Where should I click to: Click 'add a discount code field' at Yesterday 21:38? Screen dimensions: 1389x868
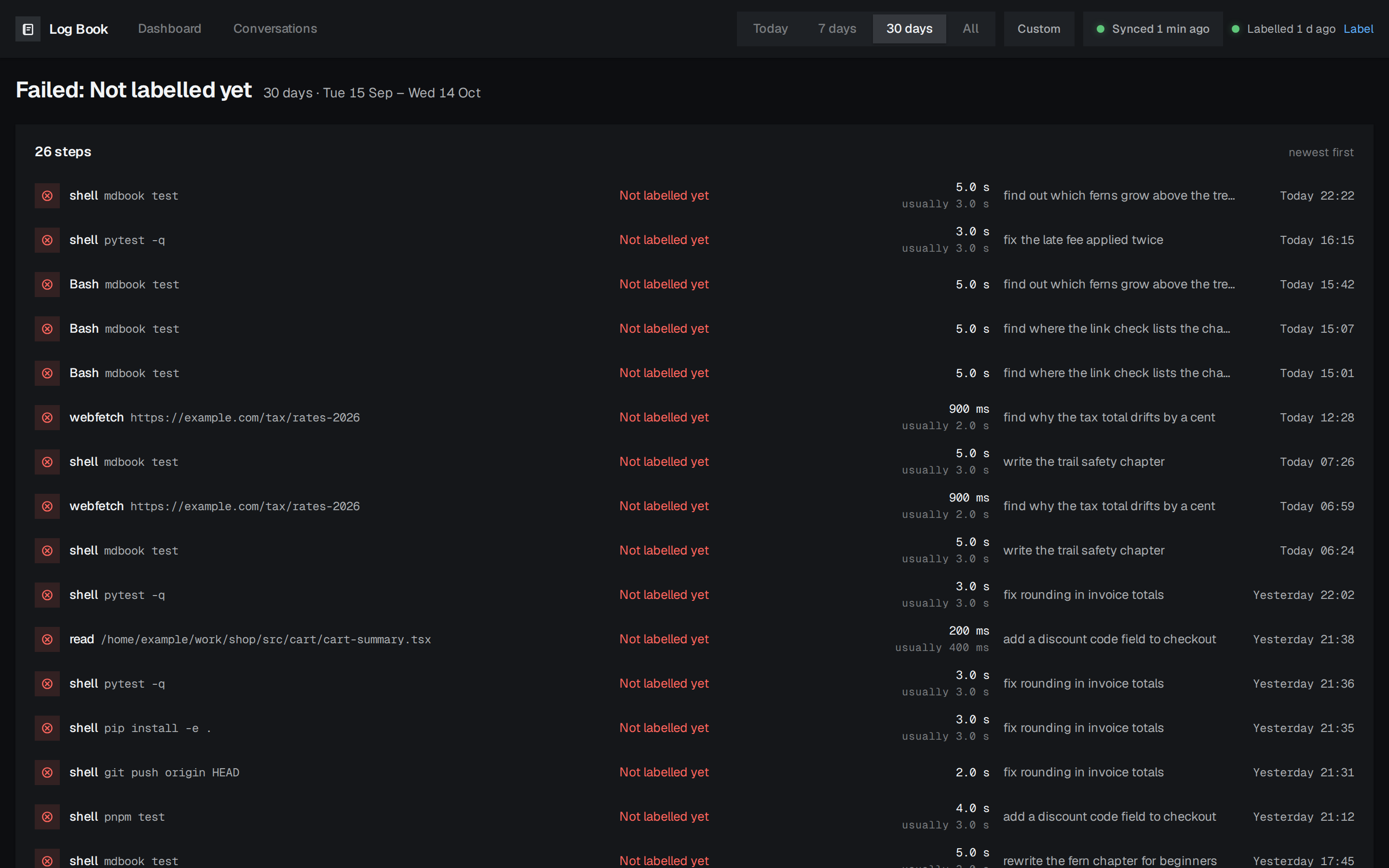click(x=1109, y=639)
